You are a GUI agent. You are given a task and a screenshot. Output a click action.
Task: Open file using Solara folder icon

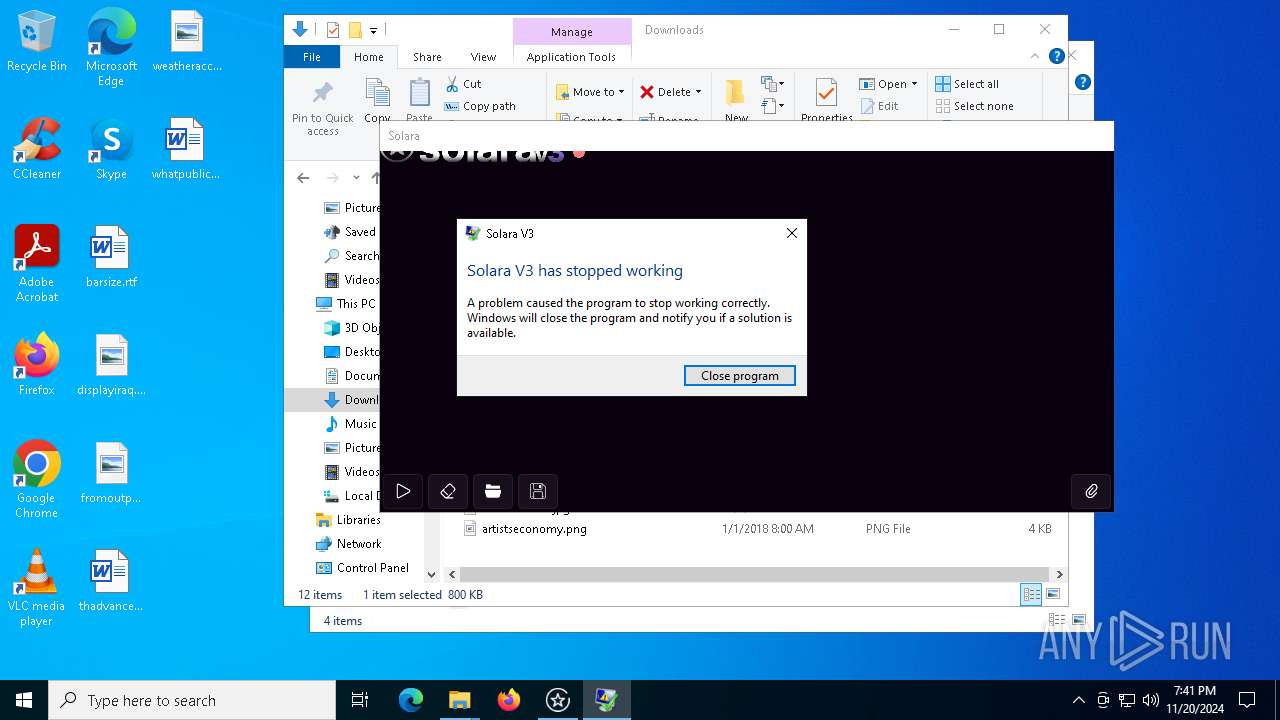493,491
